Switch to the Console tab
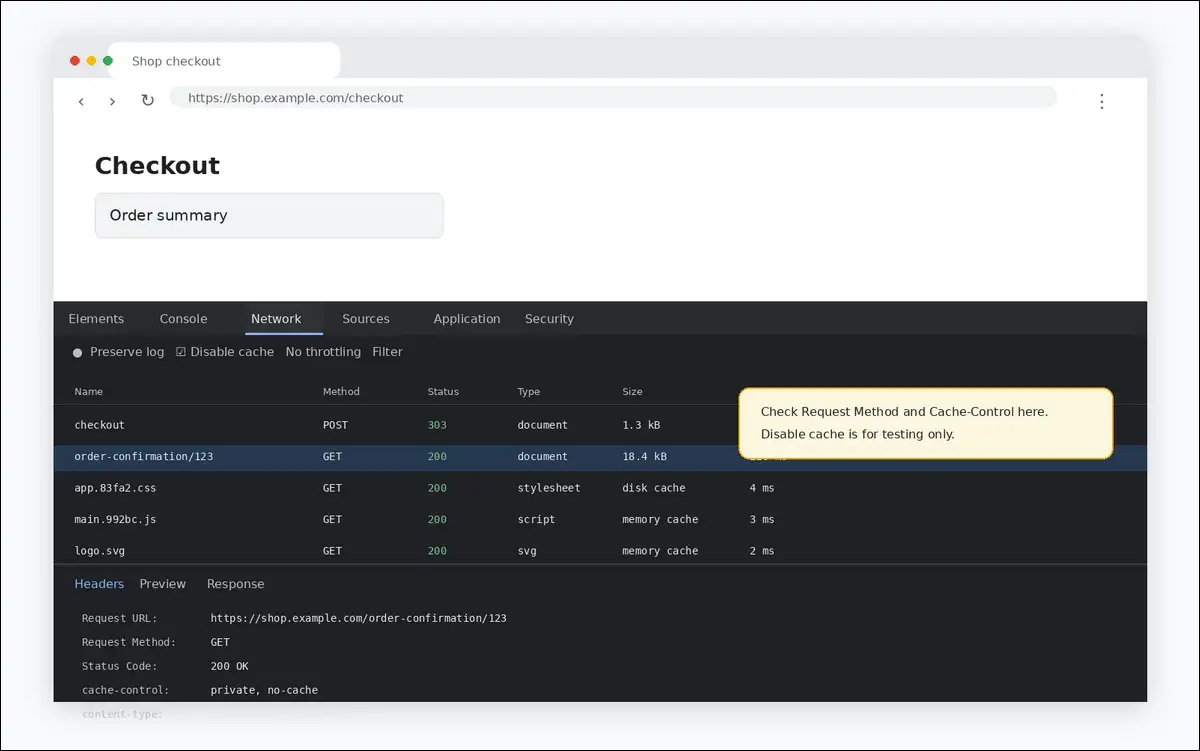 tap(183, 319)
